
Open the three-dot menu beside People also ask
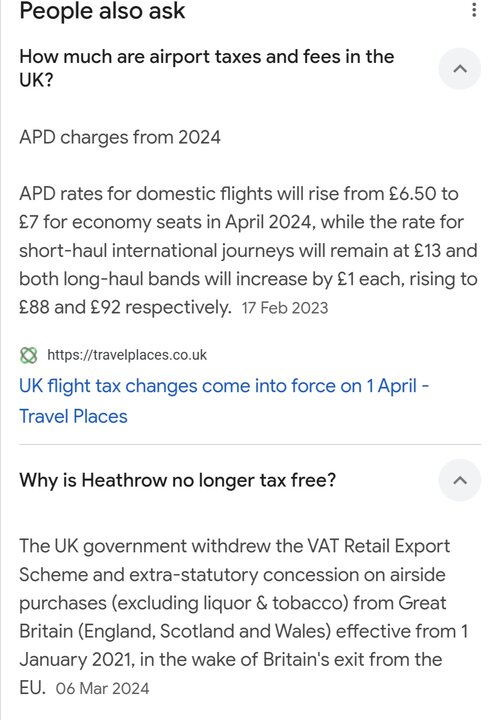474,9
